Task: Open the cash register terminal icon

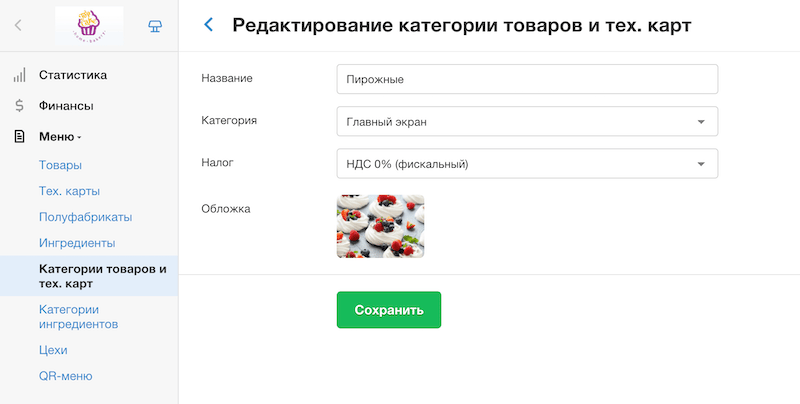Action: click(154, 26)
